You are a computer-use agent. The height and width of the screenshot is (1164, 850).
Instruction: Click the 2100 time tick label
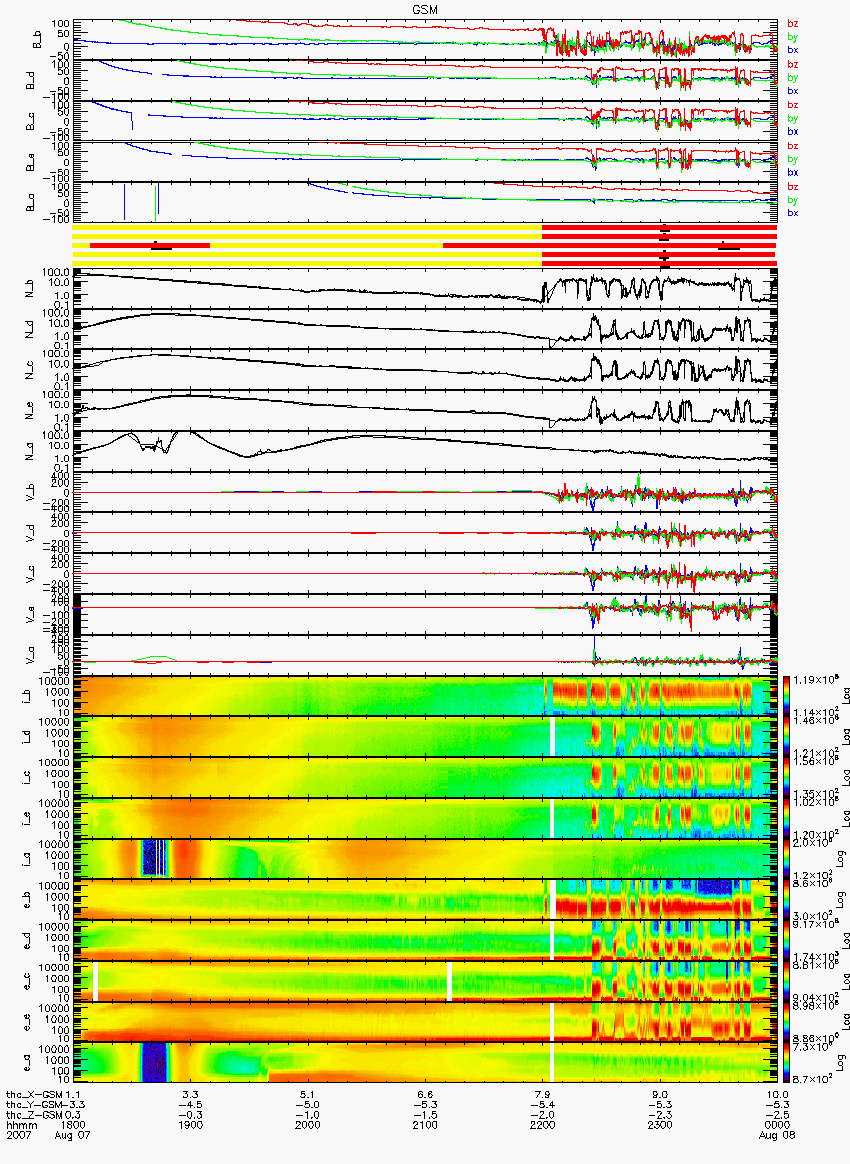(425, 1125)
